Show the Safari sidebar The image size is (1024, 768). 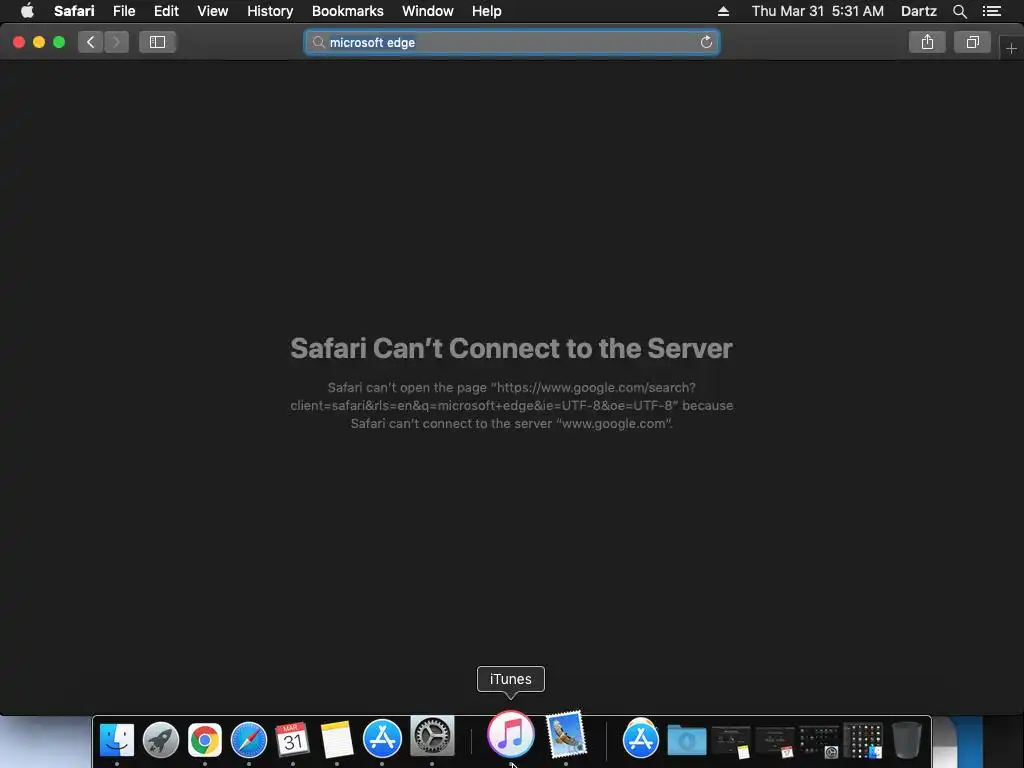[157, 42]
